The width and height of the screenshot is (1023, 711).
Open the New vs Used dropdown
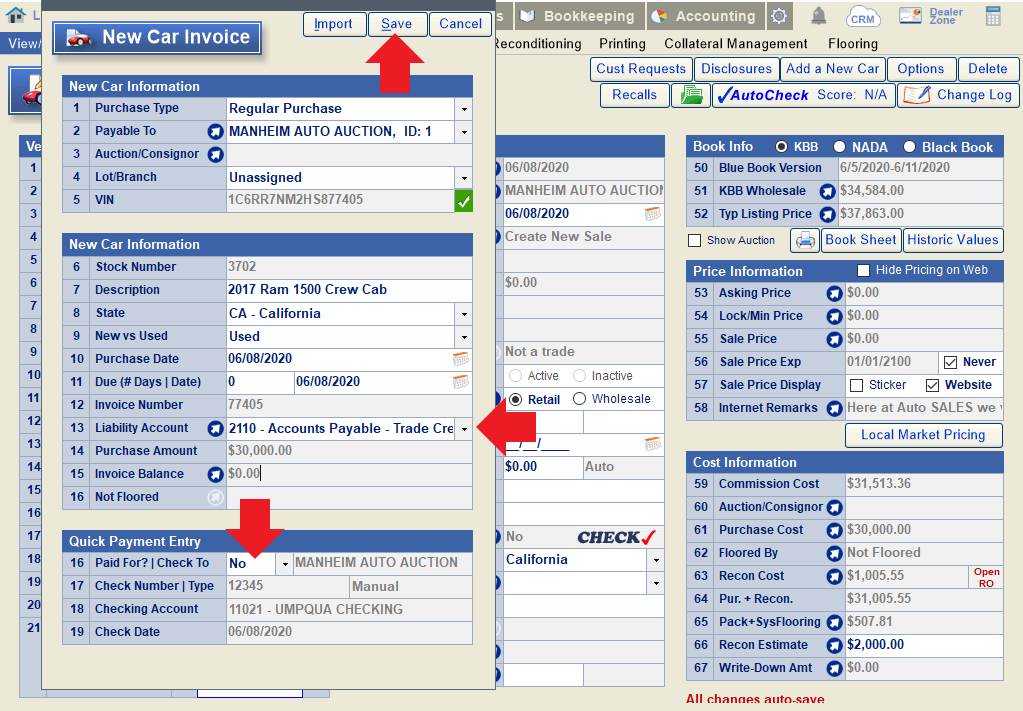464,337
